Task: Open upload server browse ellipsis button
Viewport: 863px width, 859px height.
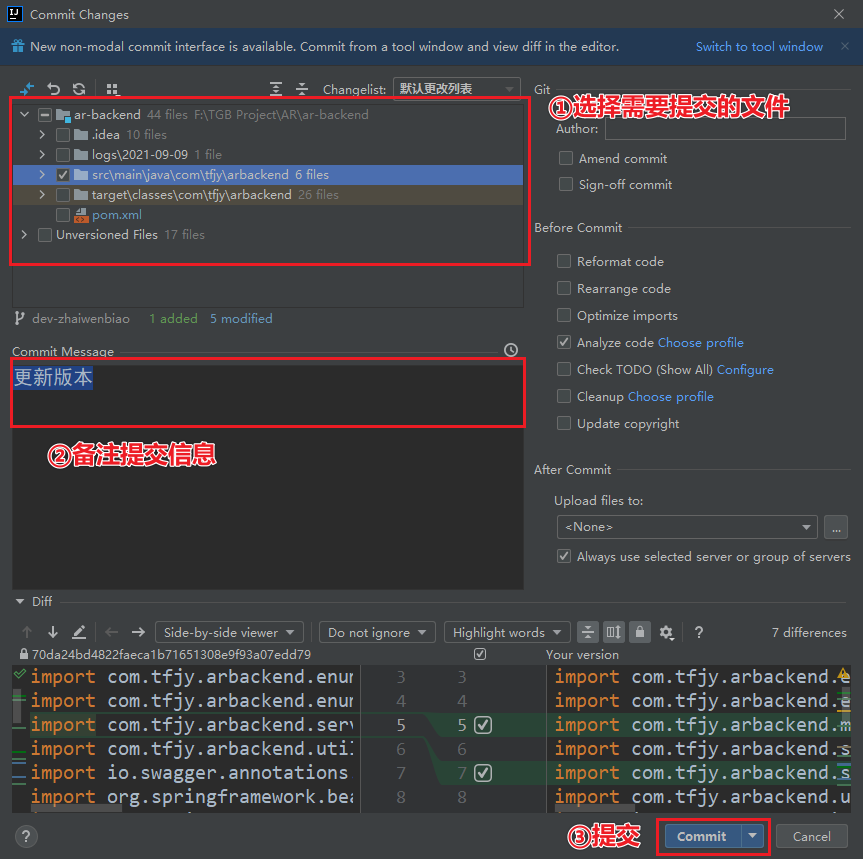Action: coord(836,527)
